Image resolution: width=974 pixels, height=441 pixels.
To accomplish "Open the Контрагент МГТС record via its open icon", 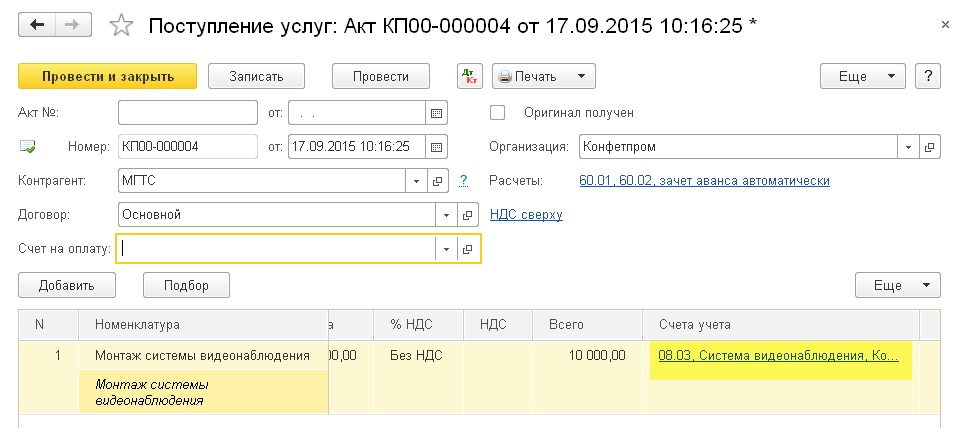I will [437, 181].
